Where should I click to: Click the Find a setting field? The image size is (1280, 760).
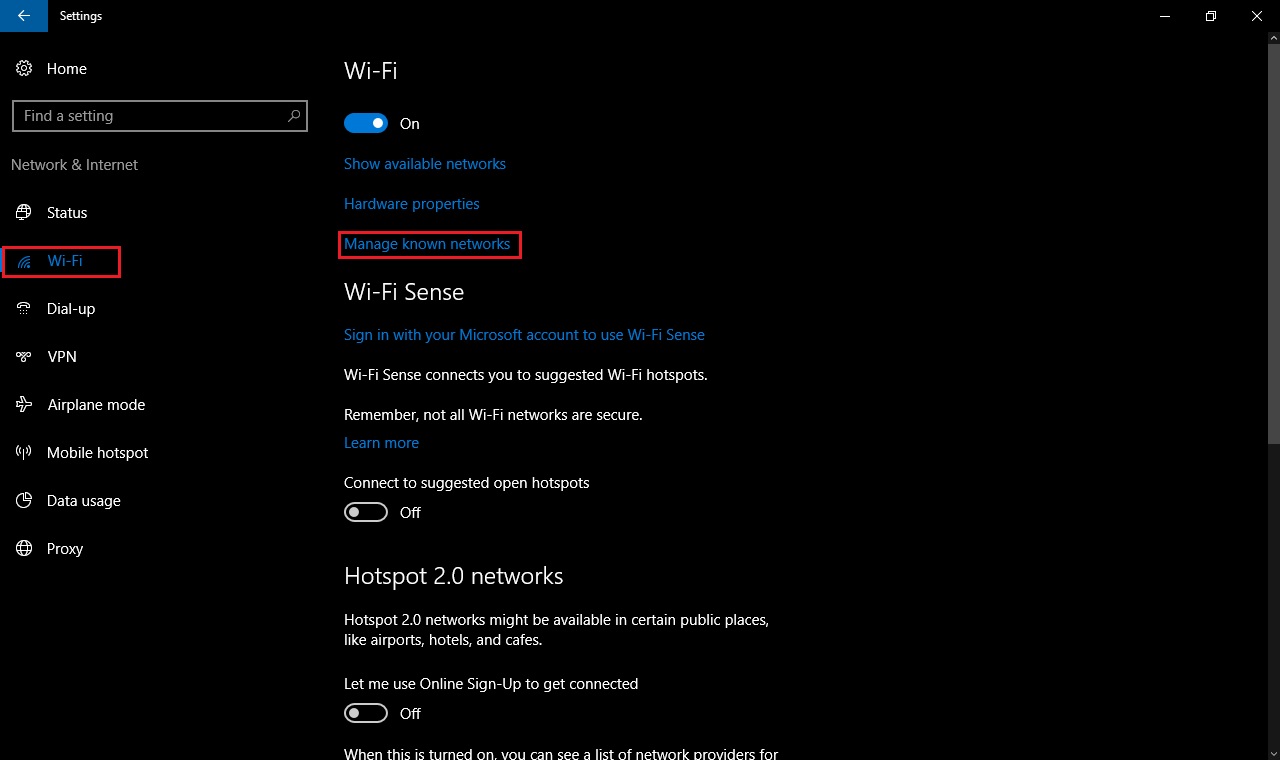click(x=150, y=116)
